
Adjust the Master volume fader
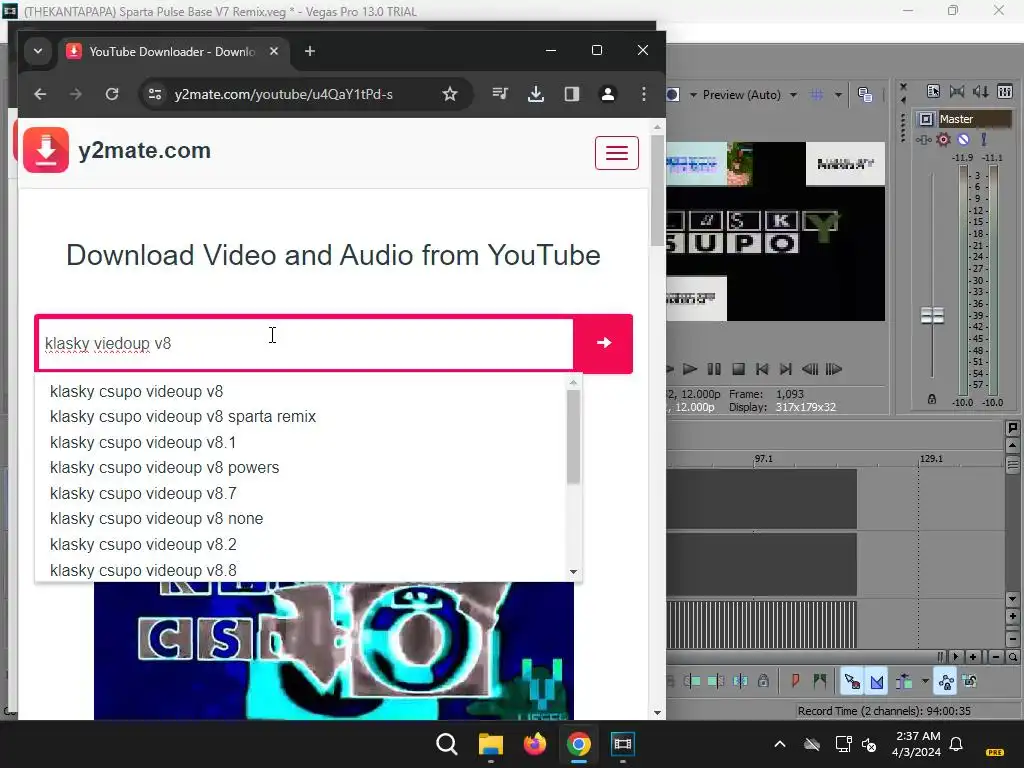tap(932, 315)
